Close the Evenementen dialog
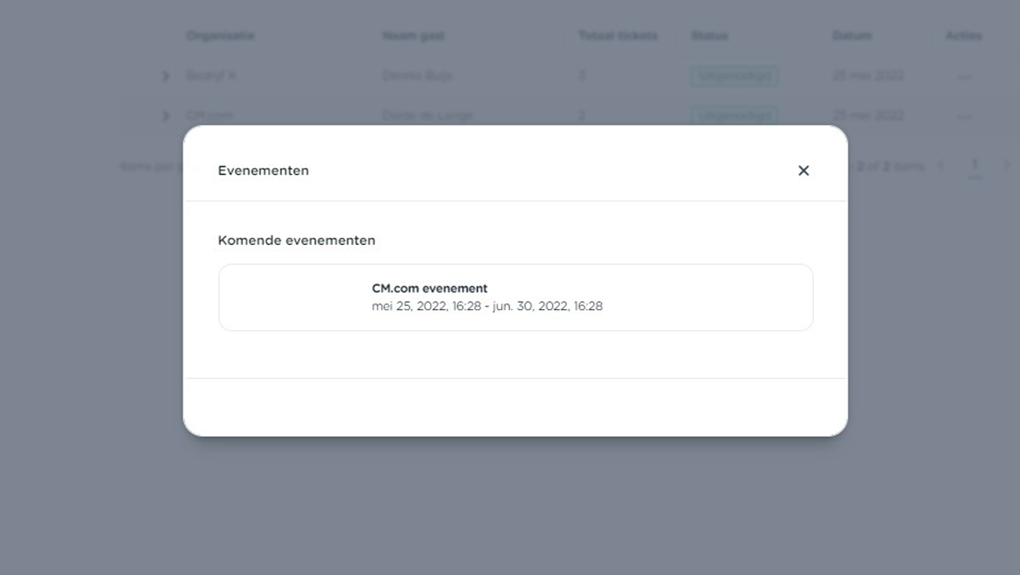The width and height of the screenshot is (1020, 575). pyautogui.click(x=803, y=171)
